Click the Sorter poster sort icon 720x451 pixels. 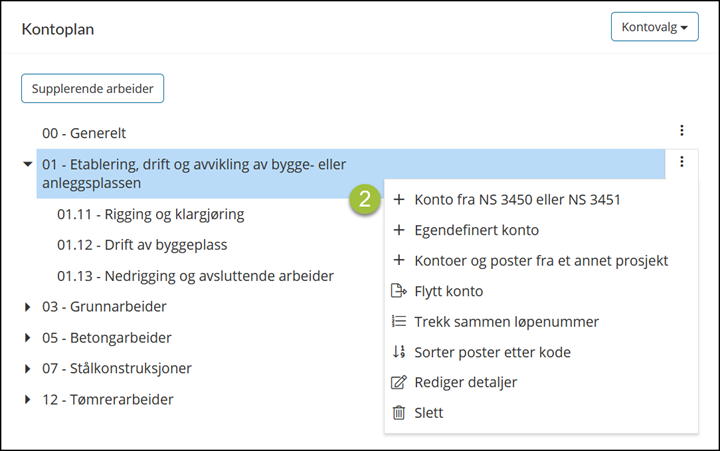(399, 352)
